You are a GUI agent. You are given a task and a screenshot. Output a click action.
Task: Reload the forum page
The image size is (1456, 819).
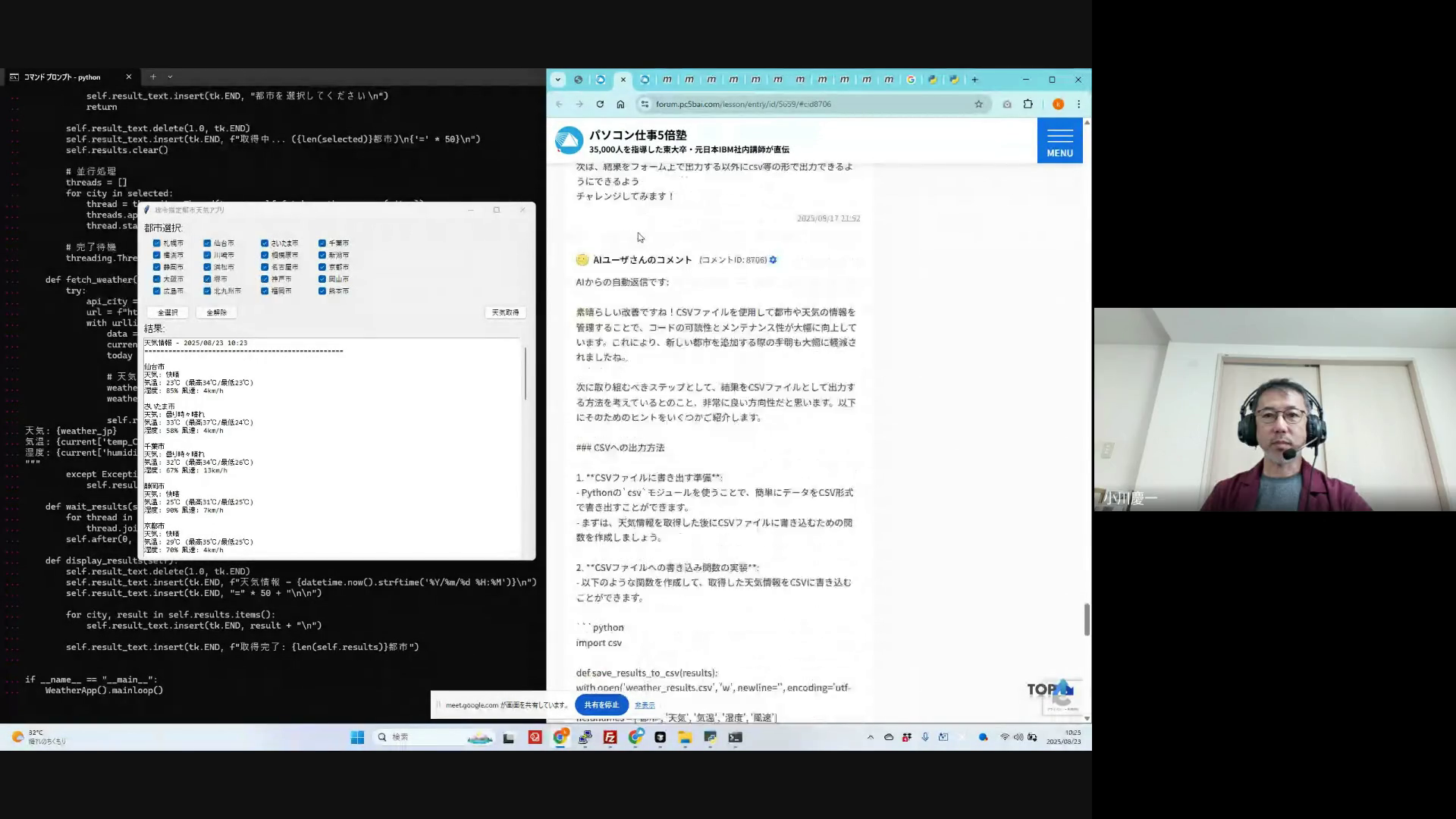[x=600, y=105]
